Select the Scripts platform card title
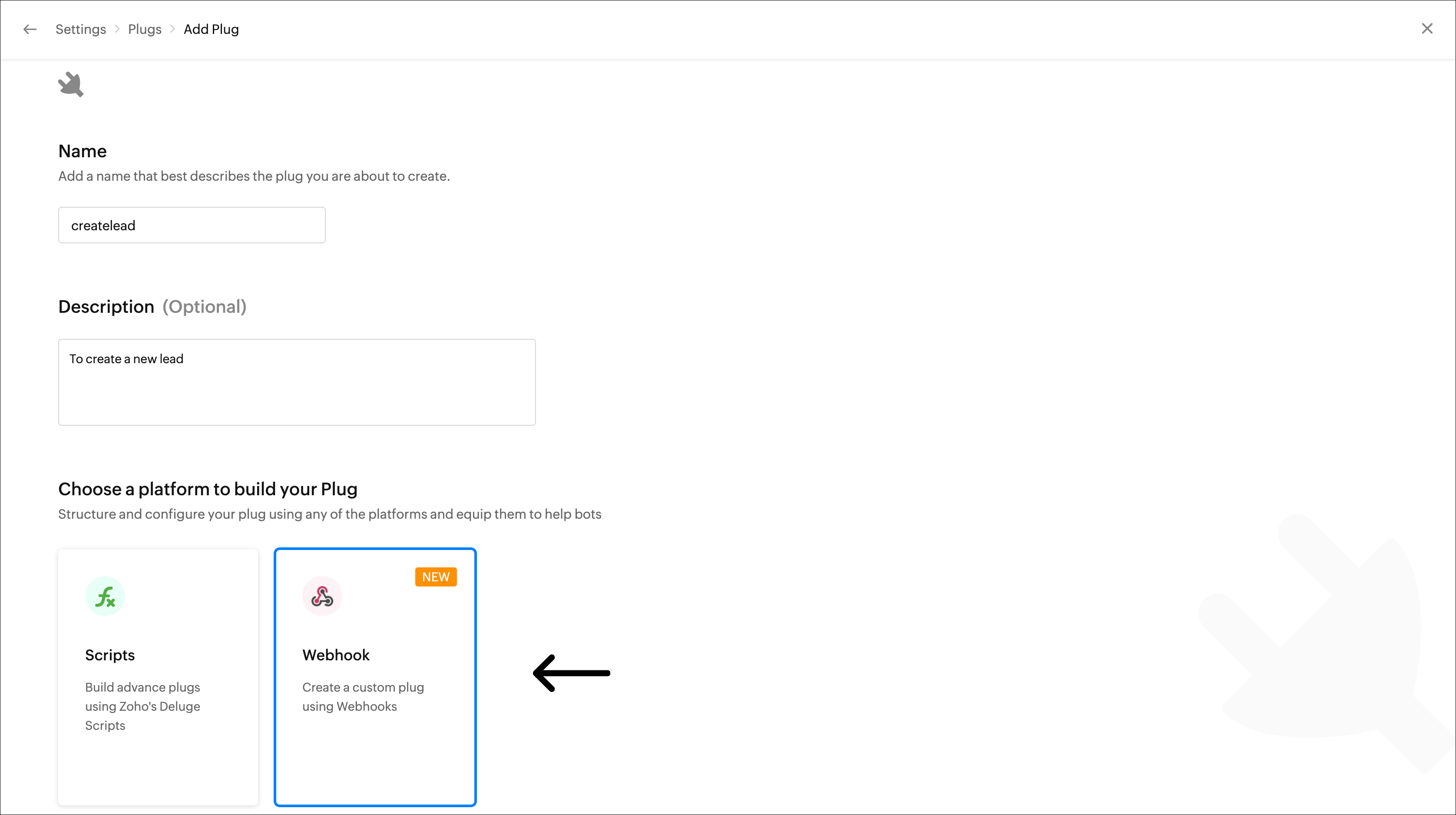 pyautogui.click(x=110, y=655)
